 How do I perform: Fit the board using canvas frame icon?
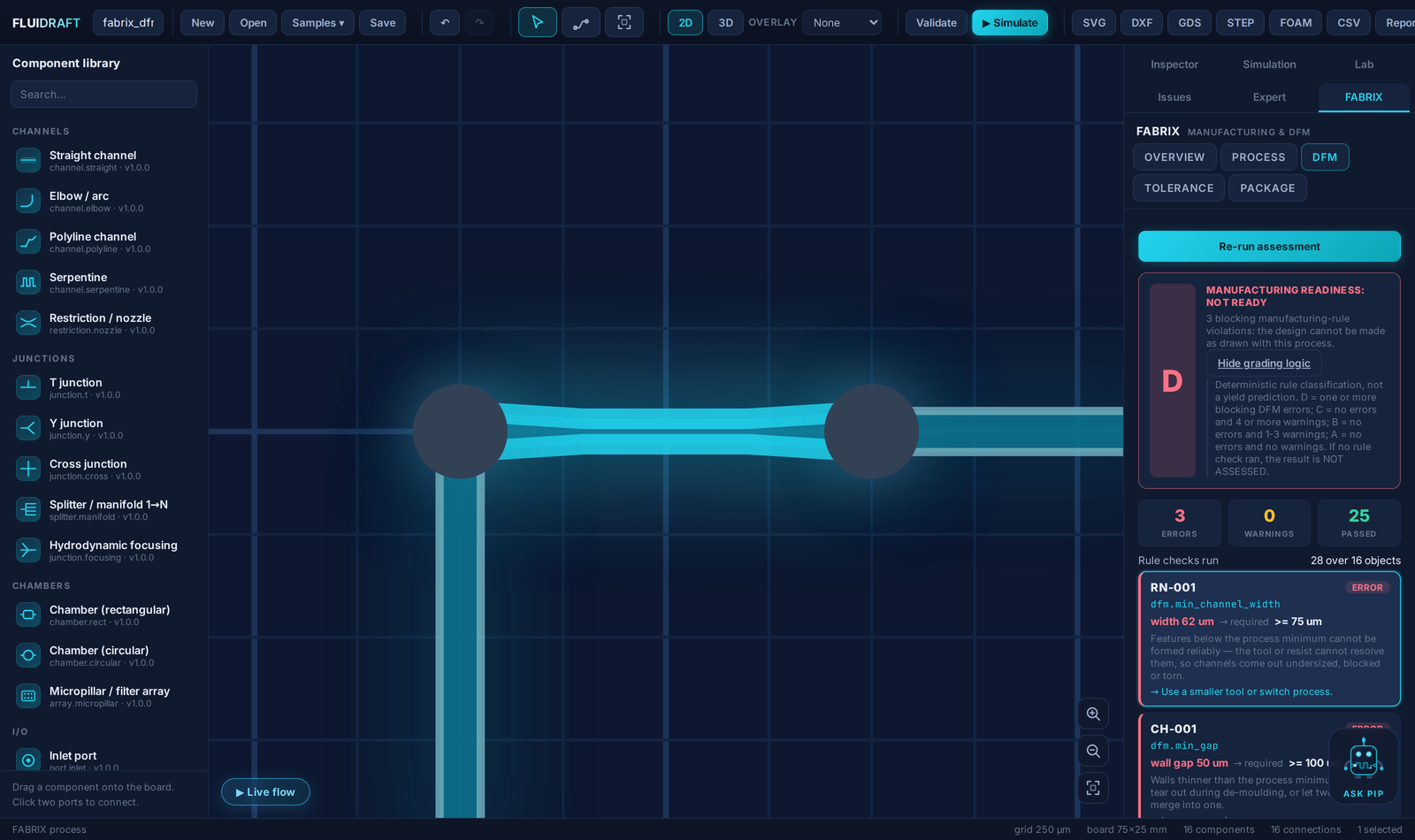(1093, 788)
